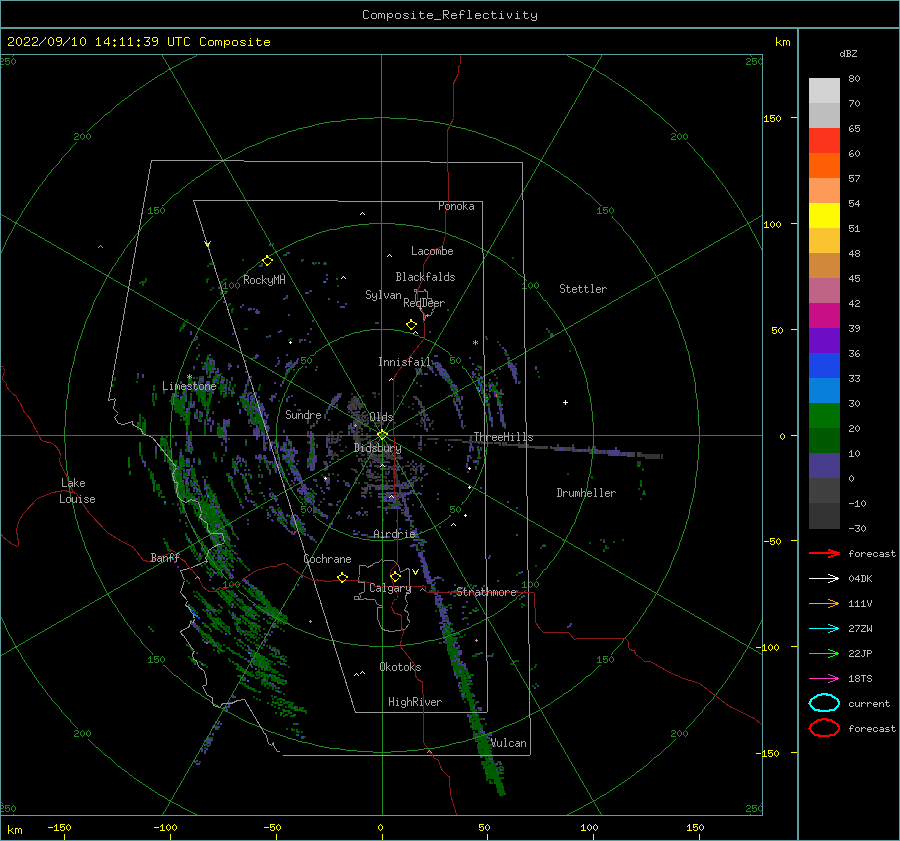Screen dimensions: 900x841
Task: Click the yellow diamond below Cochrane label
Action: (343, 578)
